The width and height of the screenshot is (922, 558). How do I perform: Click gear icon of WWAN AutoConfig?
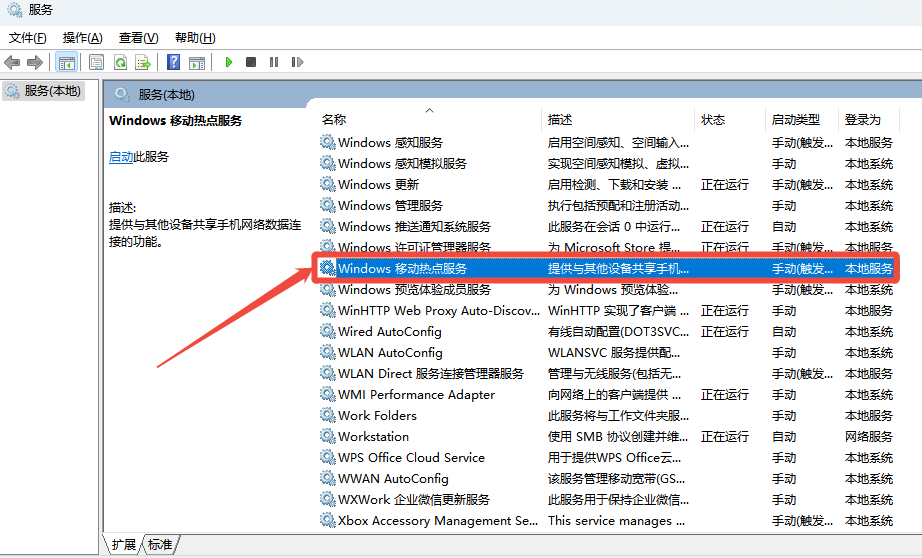click(328, 478)
